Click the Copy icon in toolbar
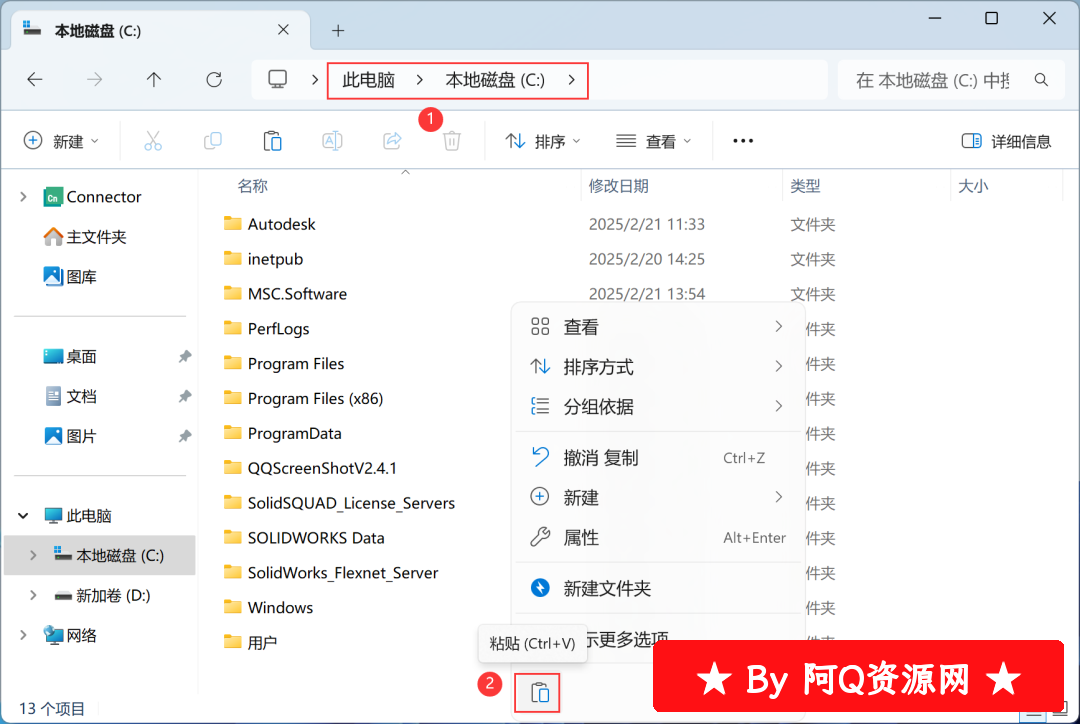The width and height of the screenshot is (1080, 724). coord(213,141)
